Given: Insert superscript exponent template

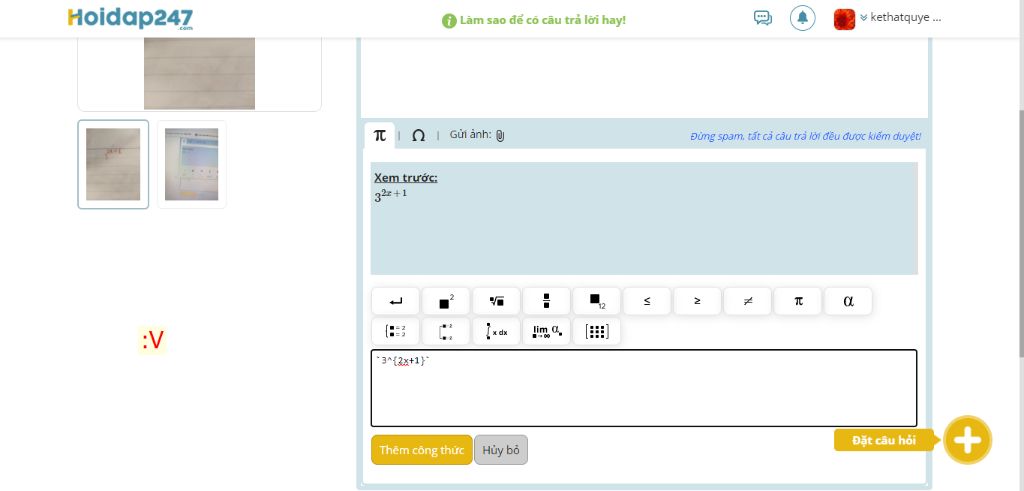Looking at the screenshot, I should click(x=446, y=301).
